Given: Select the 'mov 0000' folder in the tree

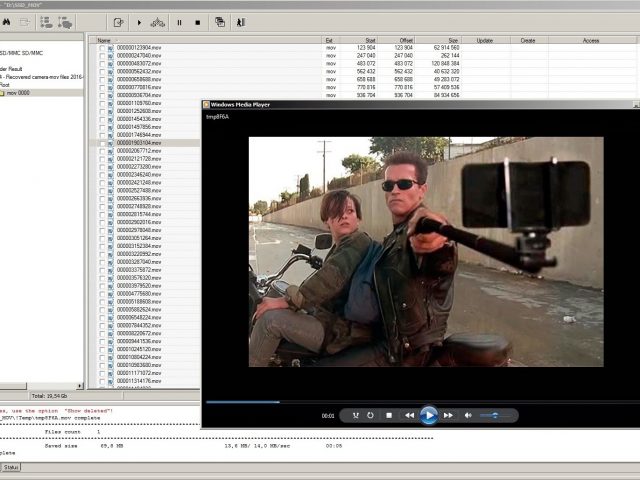Looking at the screenshot, I should (x=18, y=93).
